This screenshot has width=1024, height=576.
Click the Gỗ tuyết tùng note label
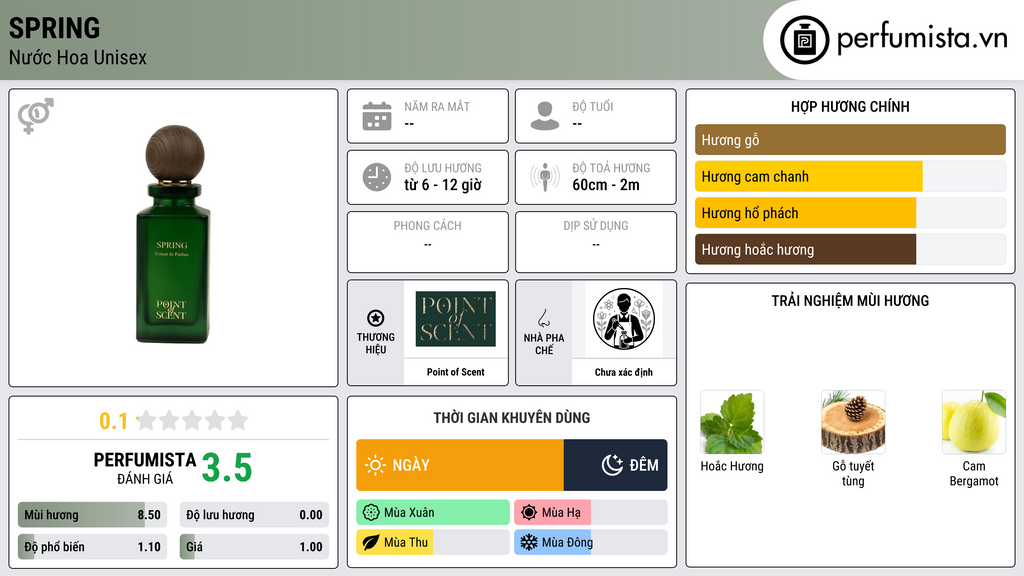coord(853,473)
